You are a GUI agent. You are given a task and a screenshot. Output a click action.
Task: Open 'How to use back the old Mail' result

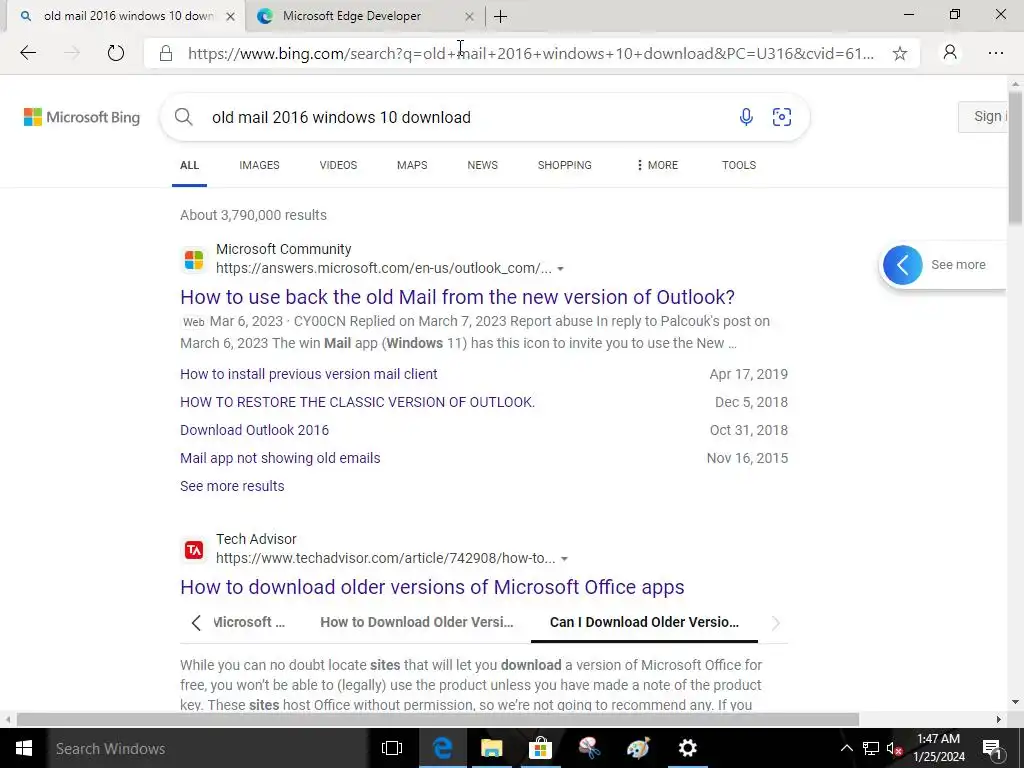tap(457, 297)
